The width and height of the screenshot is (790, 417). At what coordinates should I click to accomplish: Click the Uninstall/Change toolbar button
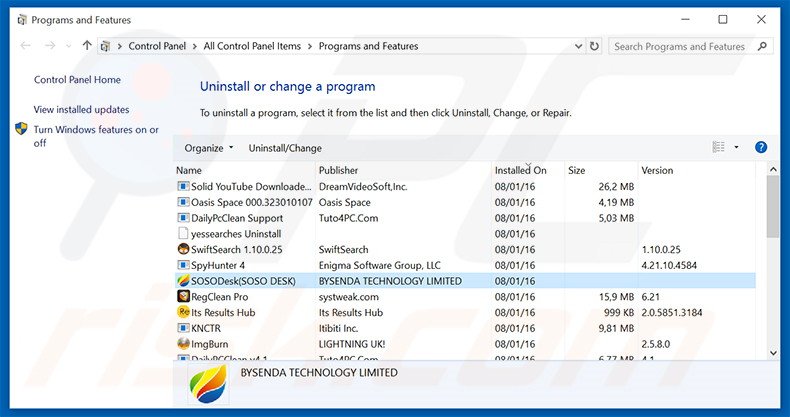285,148
